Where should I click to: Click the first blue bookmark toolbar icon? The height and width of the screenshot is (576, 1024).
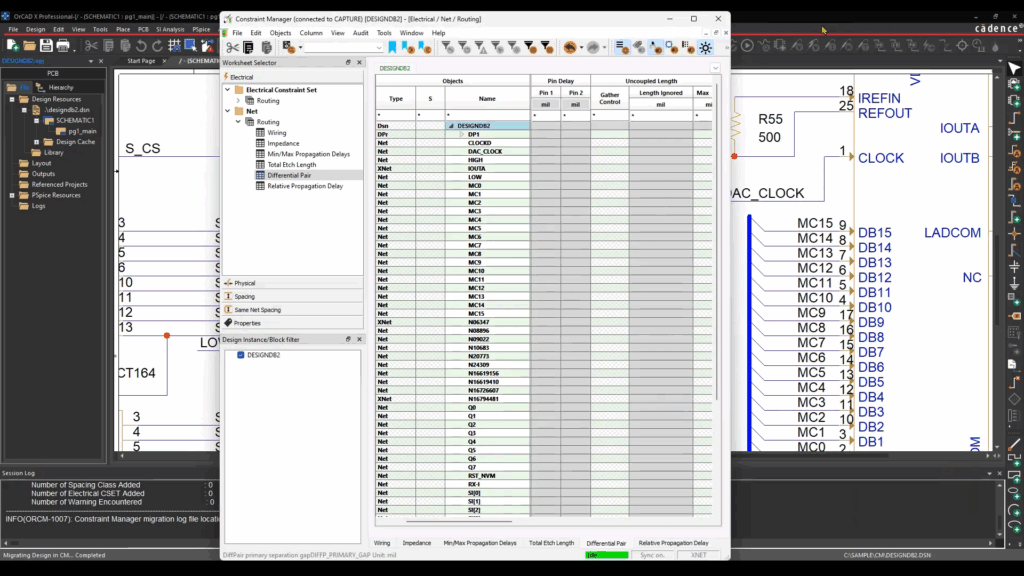[392, 47]
